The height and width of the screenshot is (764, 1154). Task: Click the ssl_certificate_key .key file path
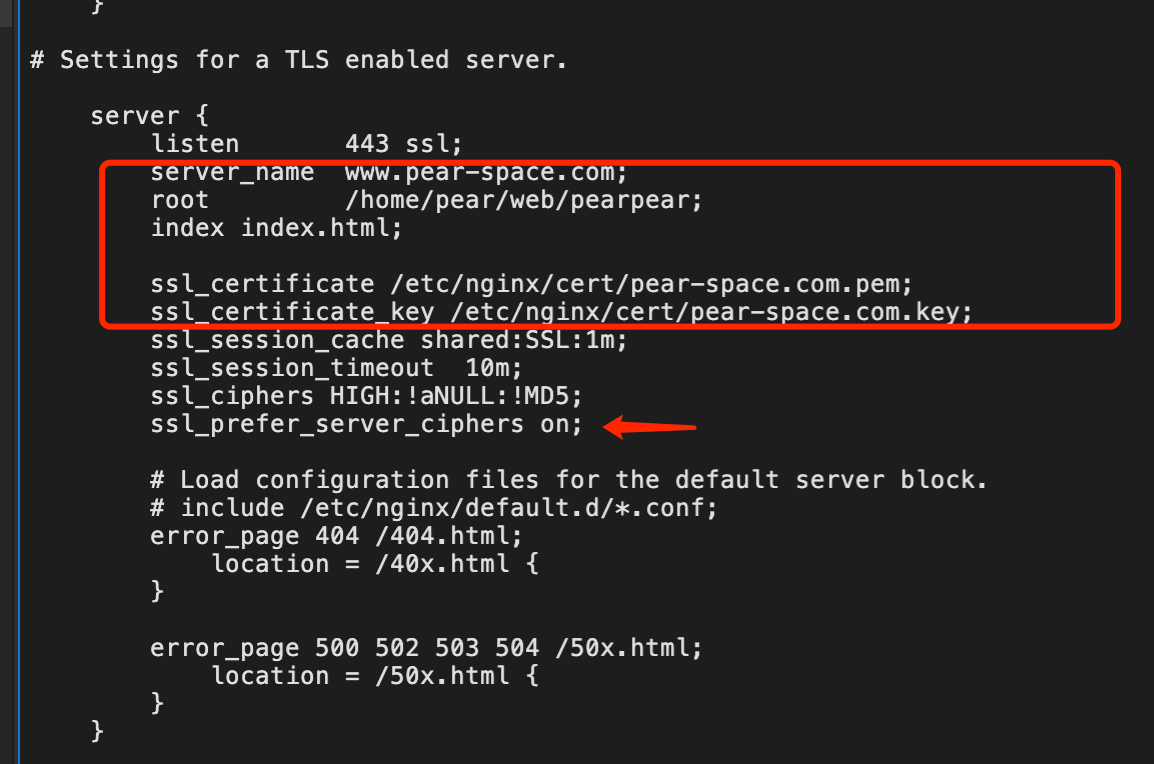click(x=711, y=312)
